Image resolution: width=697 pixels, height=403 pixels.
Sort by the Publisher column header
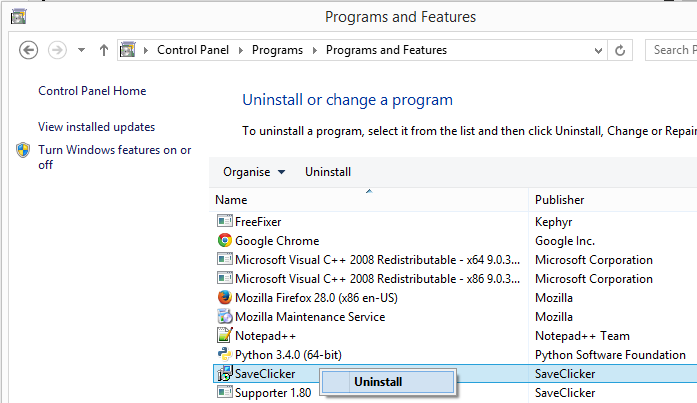coord(613,200)
